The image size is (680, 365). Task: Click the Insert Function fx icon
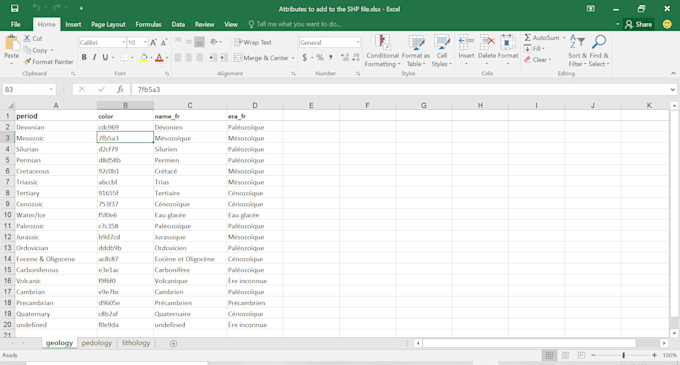pyautogui.click(x=120, y=89)
